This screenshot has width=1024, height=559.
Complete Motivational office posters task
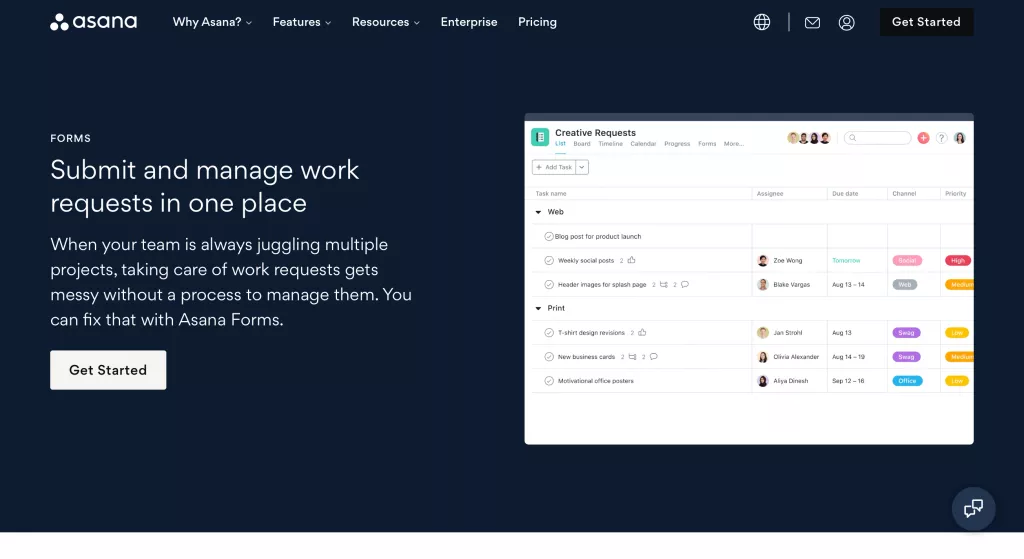tap(549, 381)
